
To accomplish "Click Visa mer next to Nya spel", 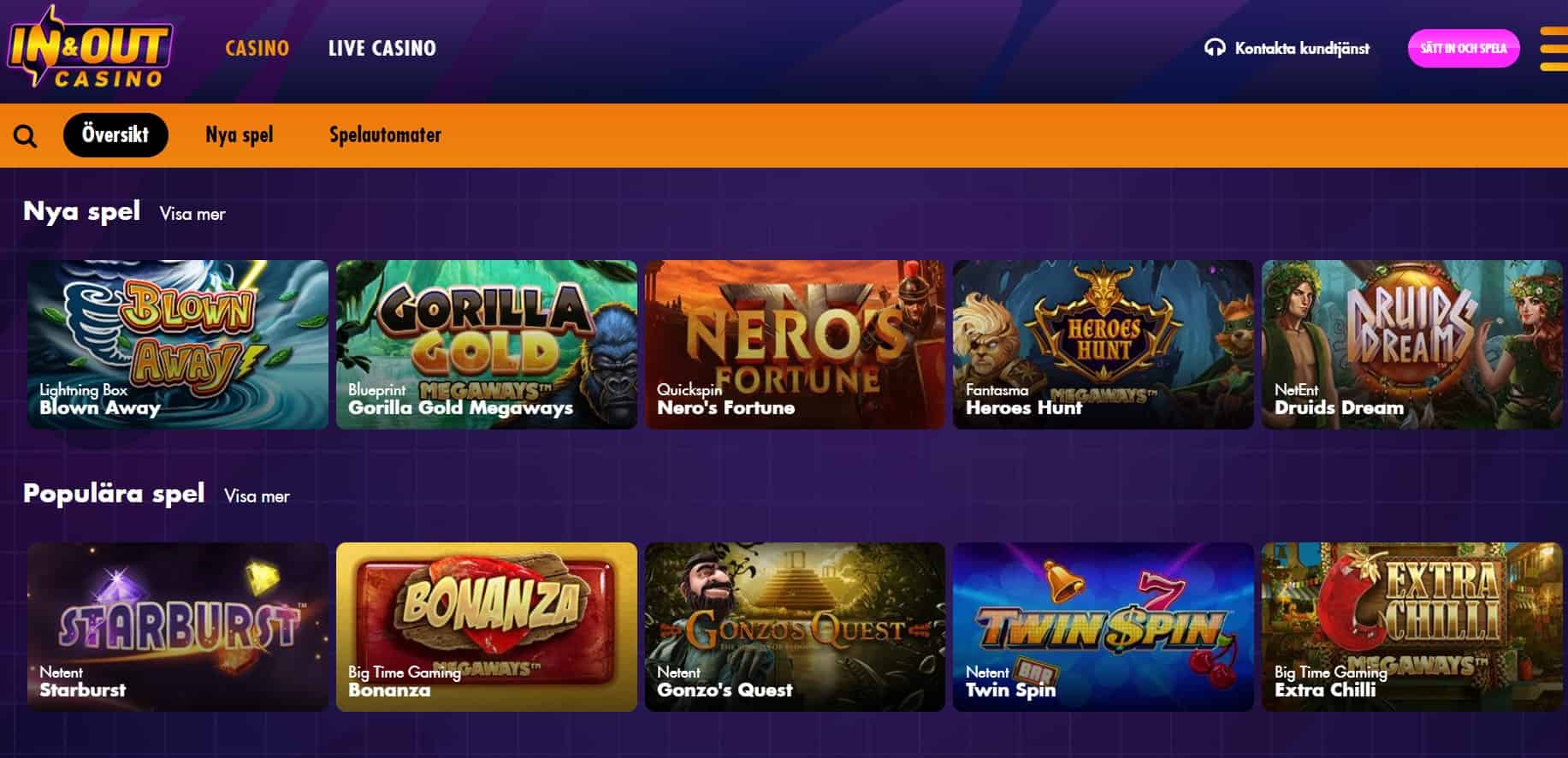I will [x=192, y=214].
